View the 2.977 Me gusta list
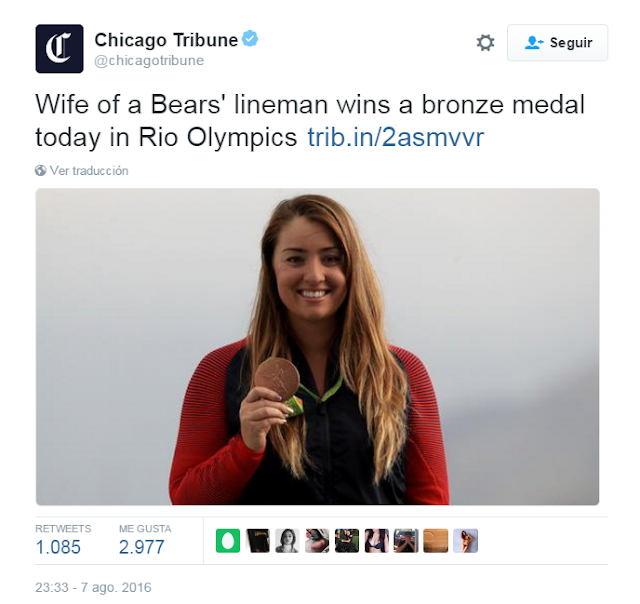The image size is (640, 604). click(142, 547)
